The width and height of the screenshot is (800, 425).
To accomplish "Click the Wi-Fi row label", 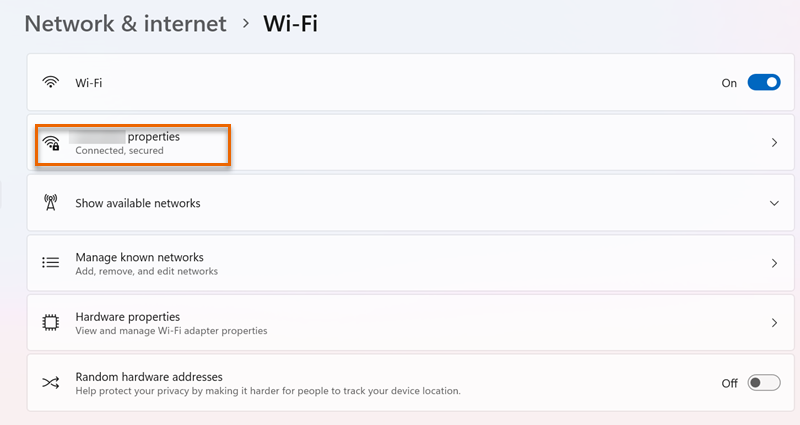I will point(89,83).
